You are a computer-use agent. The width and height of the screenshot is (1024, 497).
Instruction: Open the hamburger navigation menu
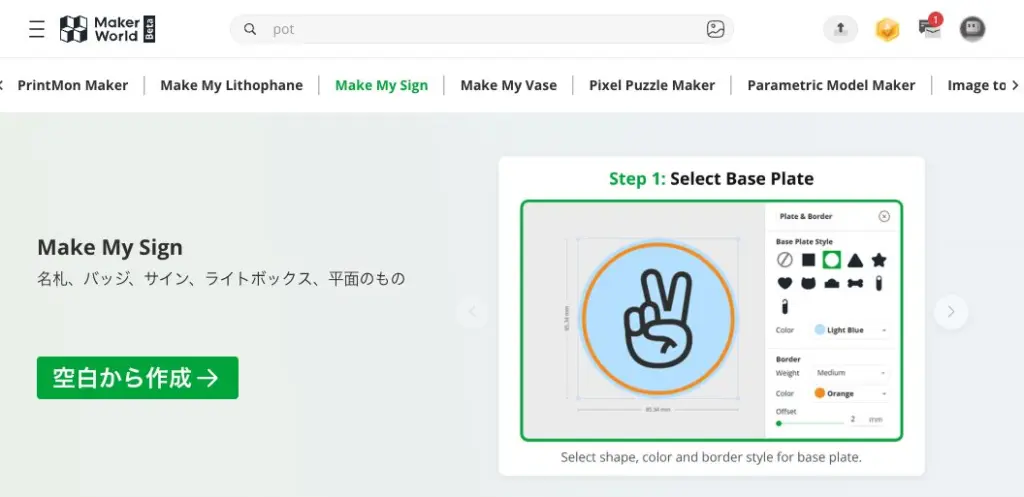37,29
